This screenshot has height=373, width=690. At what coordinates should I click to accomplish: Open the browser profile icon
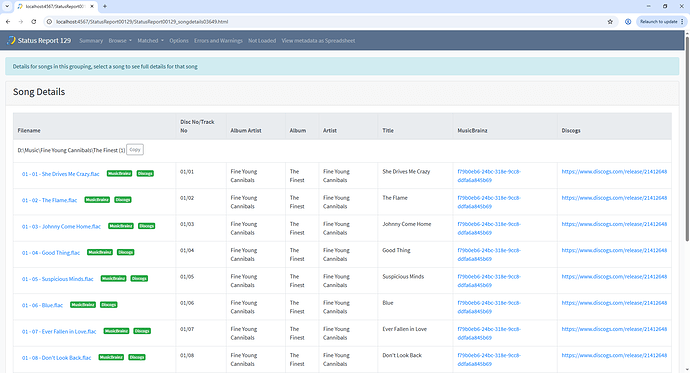pyautogui.click(x=628, y=22)
